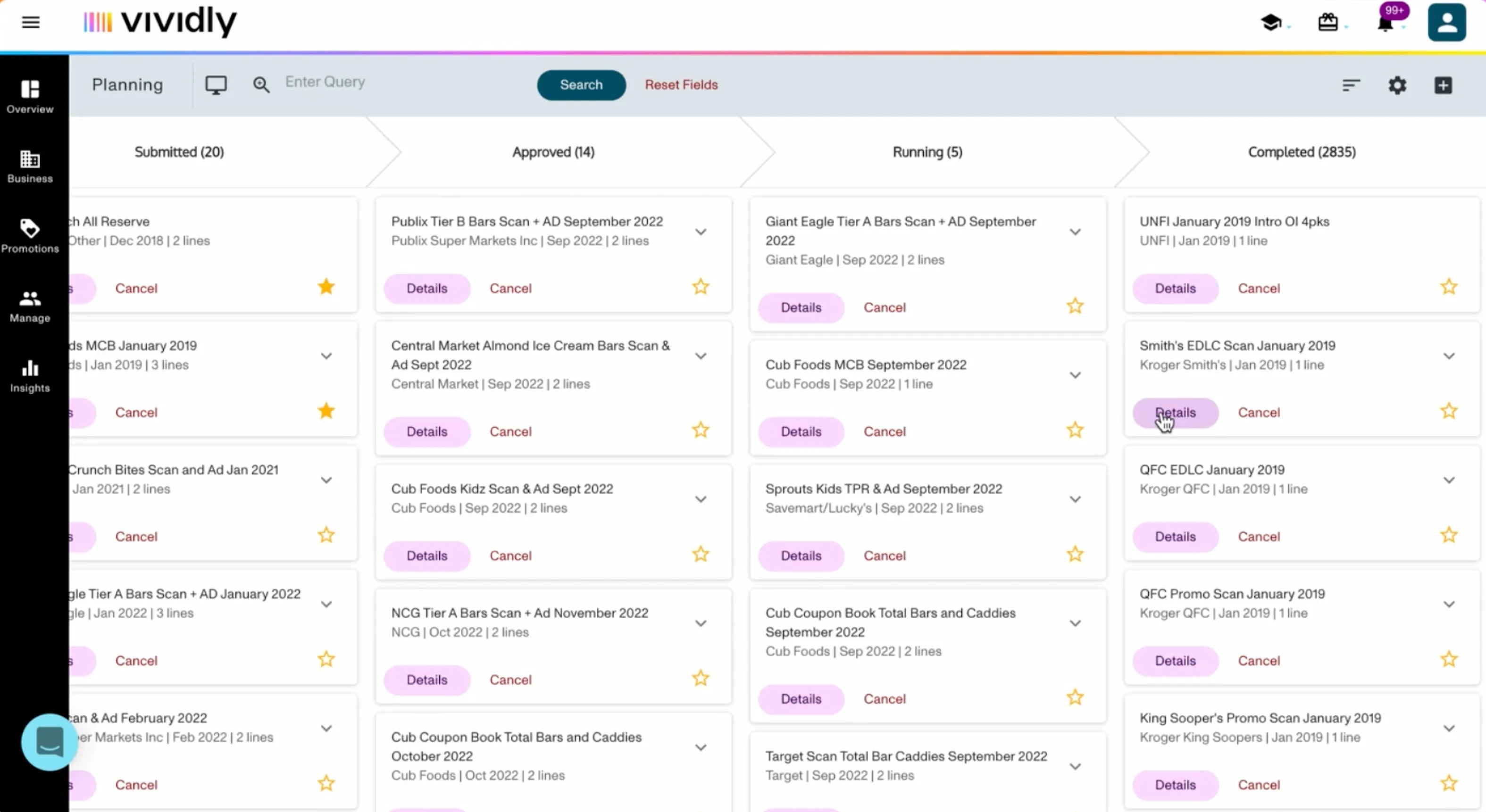Open Insights in the sidebar
The width and height of the screenshot is (1486, 812).
[30, 375]
